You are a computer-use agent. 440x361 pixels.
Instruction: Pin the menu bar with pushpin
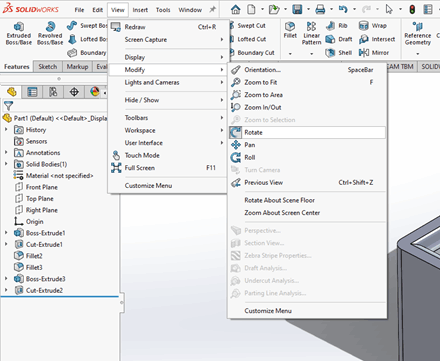pyautogui.click(x=212, y=10)
